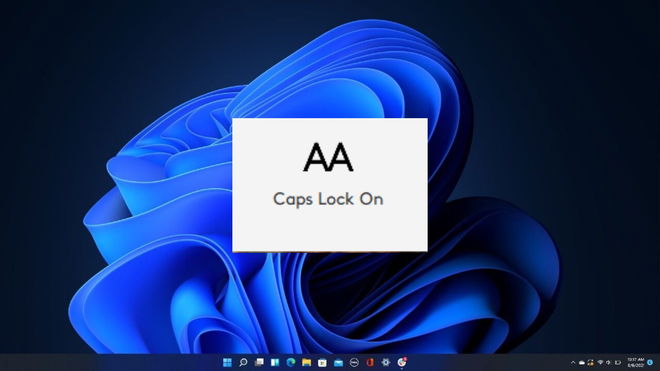Open battery status tray icon
Screen dimensions: 660x371
click(x=618, y=363)
